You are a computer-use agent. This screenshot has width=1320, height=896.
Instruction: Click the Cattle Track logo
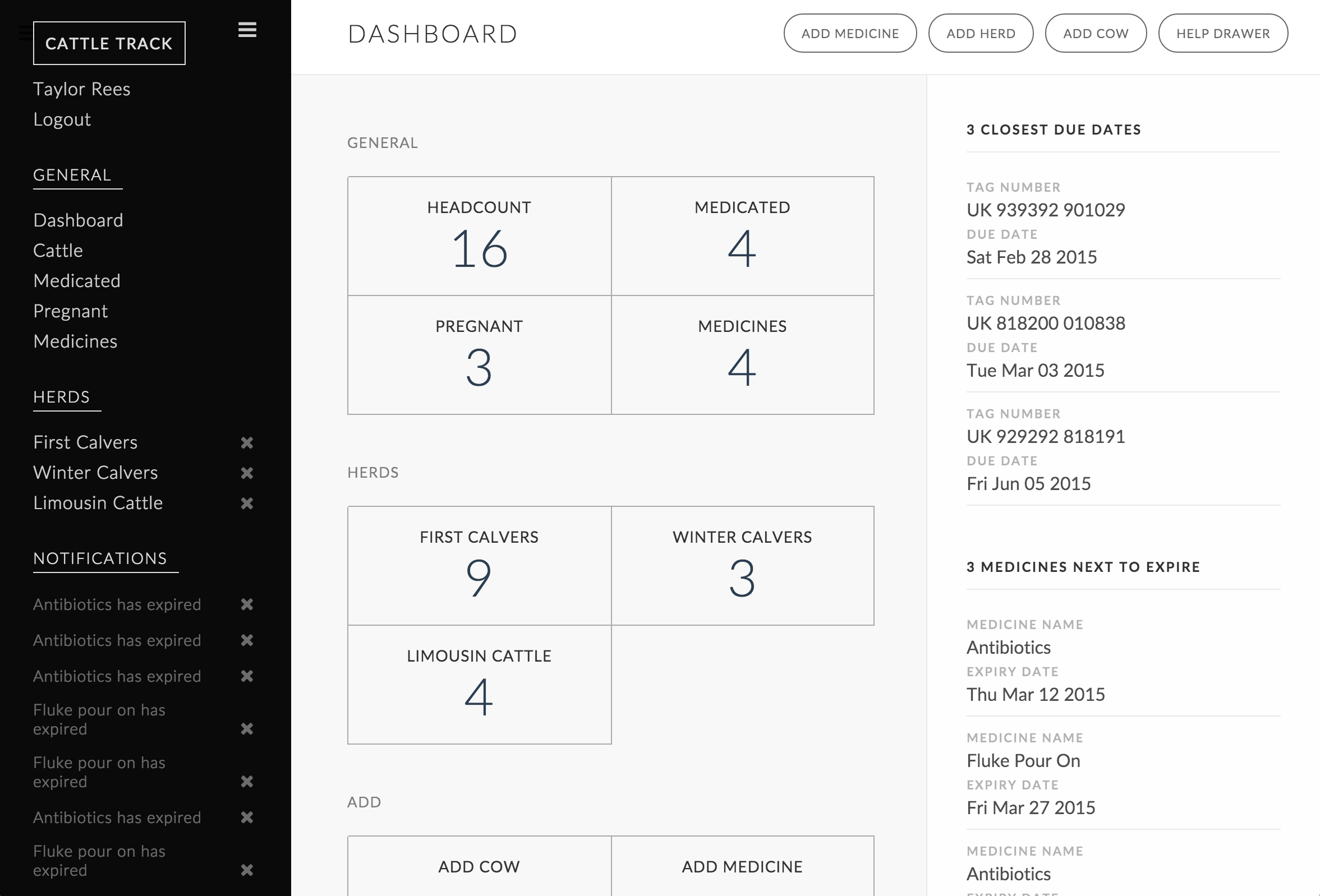coord(109,43)
